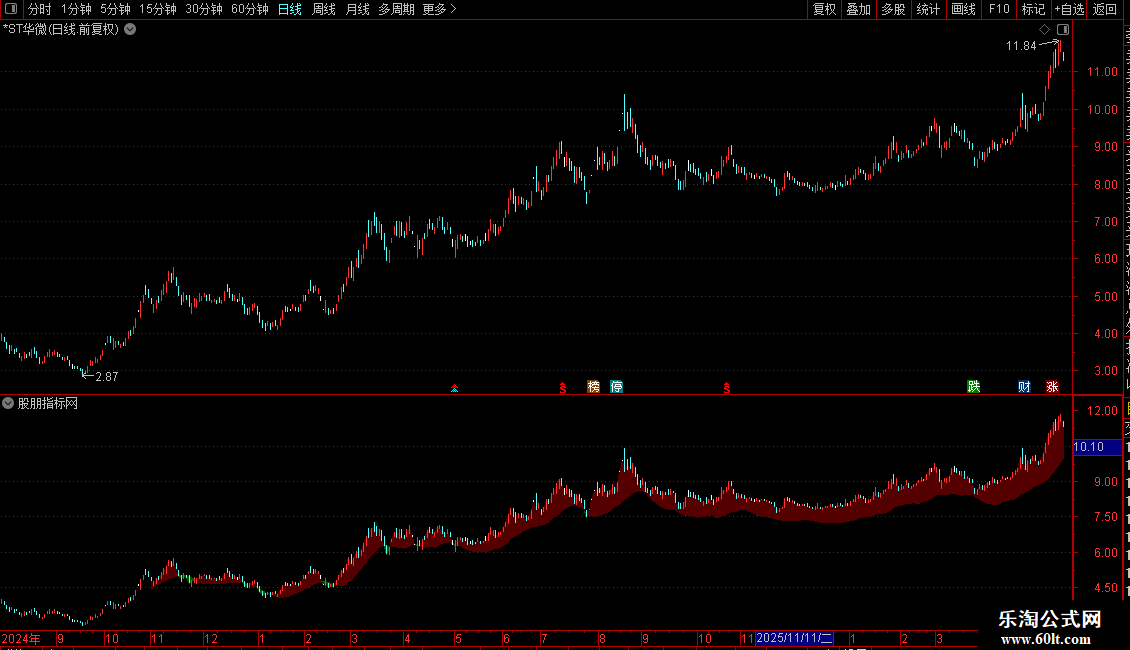This screenshot has height=650, width=1130.
Task: Open F10 company information
Action: click(999, 9)
